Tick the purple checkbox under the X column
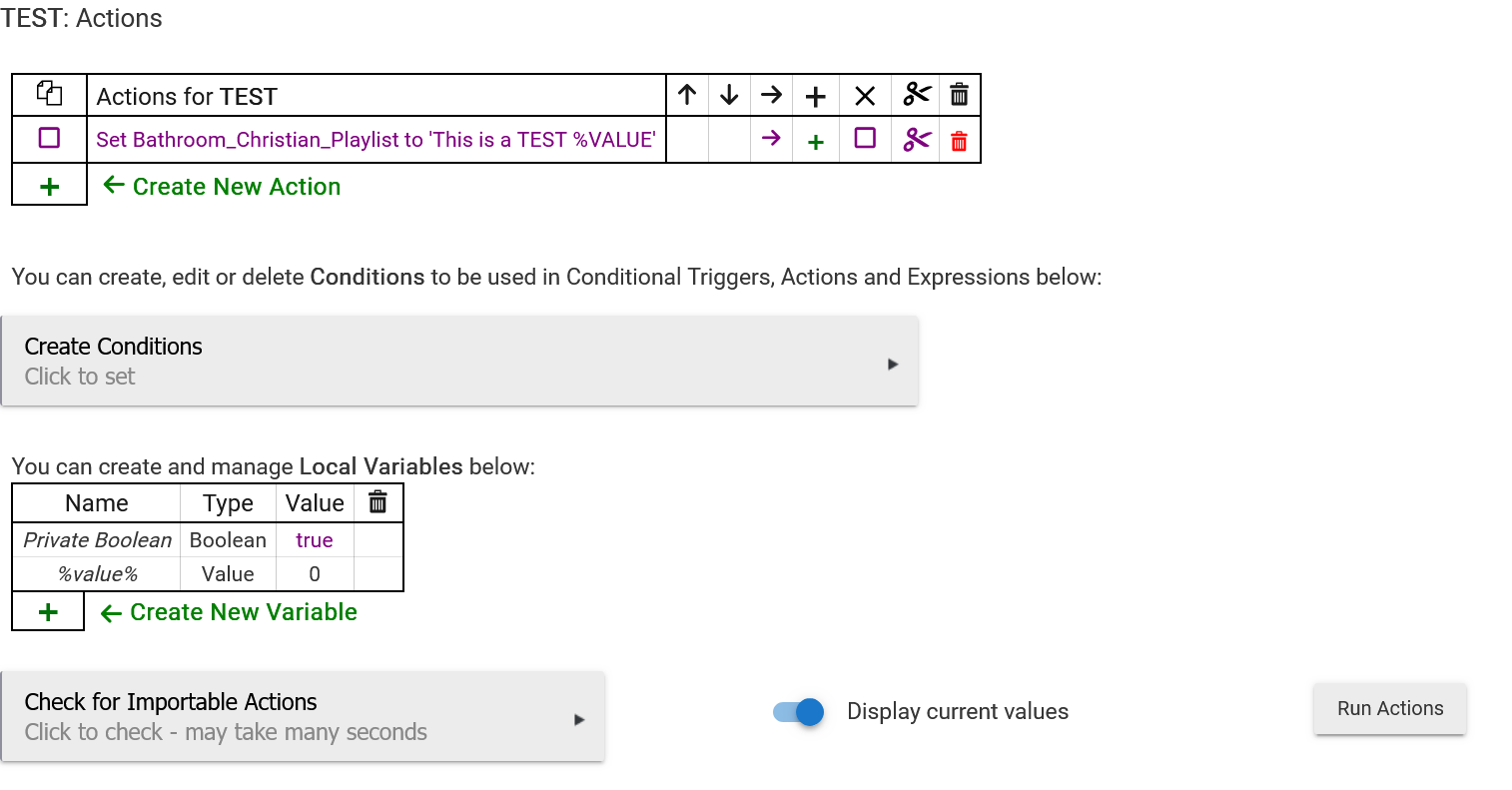 (x=865, y=138)
